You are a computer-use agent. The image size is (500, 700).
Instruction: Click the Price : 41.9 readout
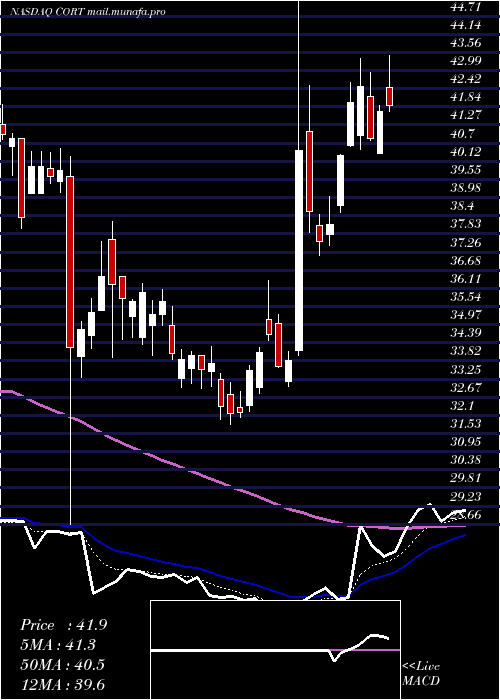tap(63, 625)
